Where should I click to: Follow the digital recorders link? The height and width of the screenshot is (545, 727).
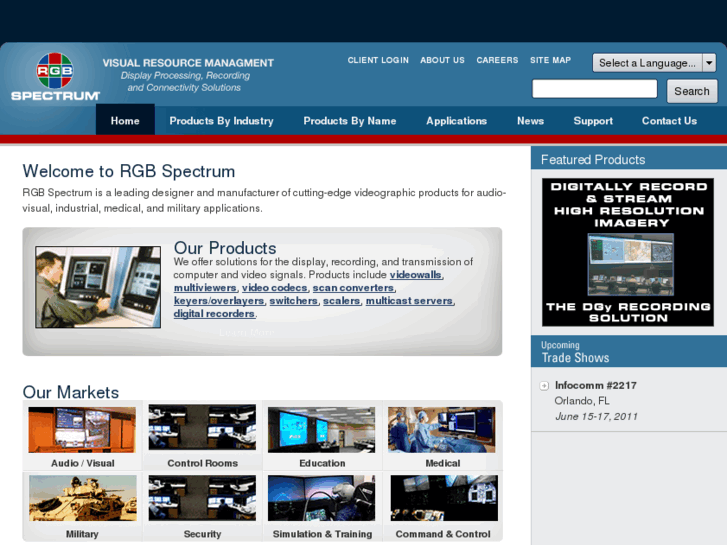(x=214, y=314)
